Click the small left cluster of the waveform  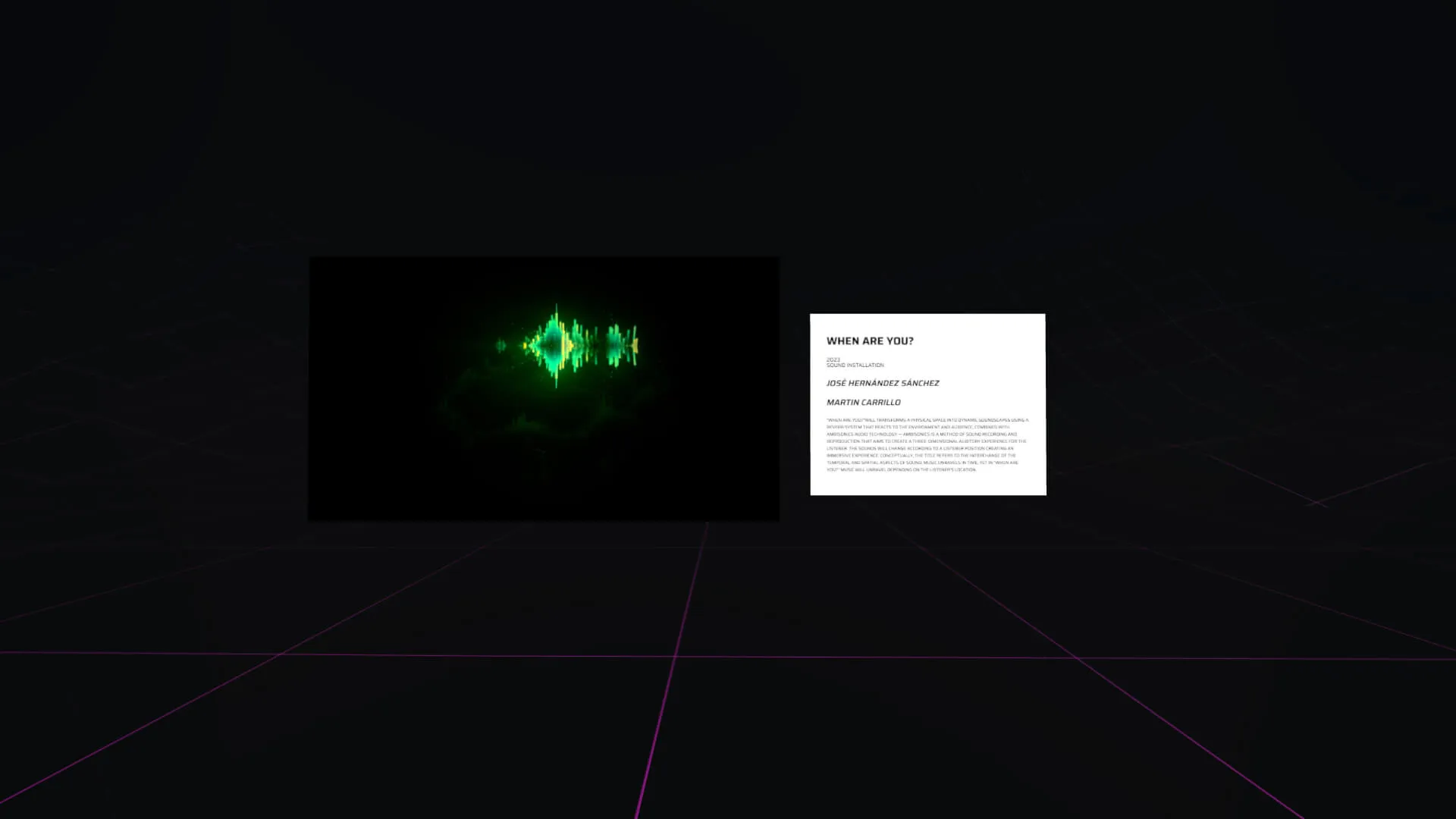(x=501, y=346)
